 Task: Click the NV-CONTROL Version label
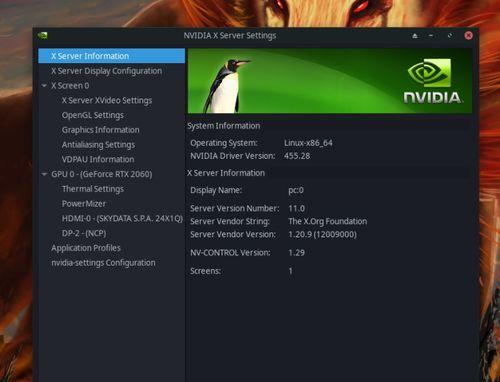point(230,253)
